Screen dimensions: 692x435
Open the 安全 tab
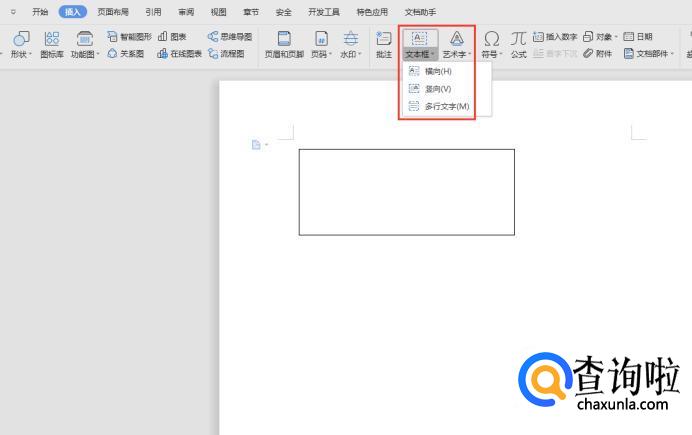pos(283,12)
